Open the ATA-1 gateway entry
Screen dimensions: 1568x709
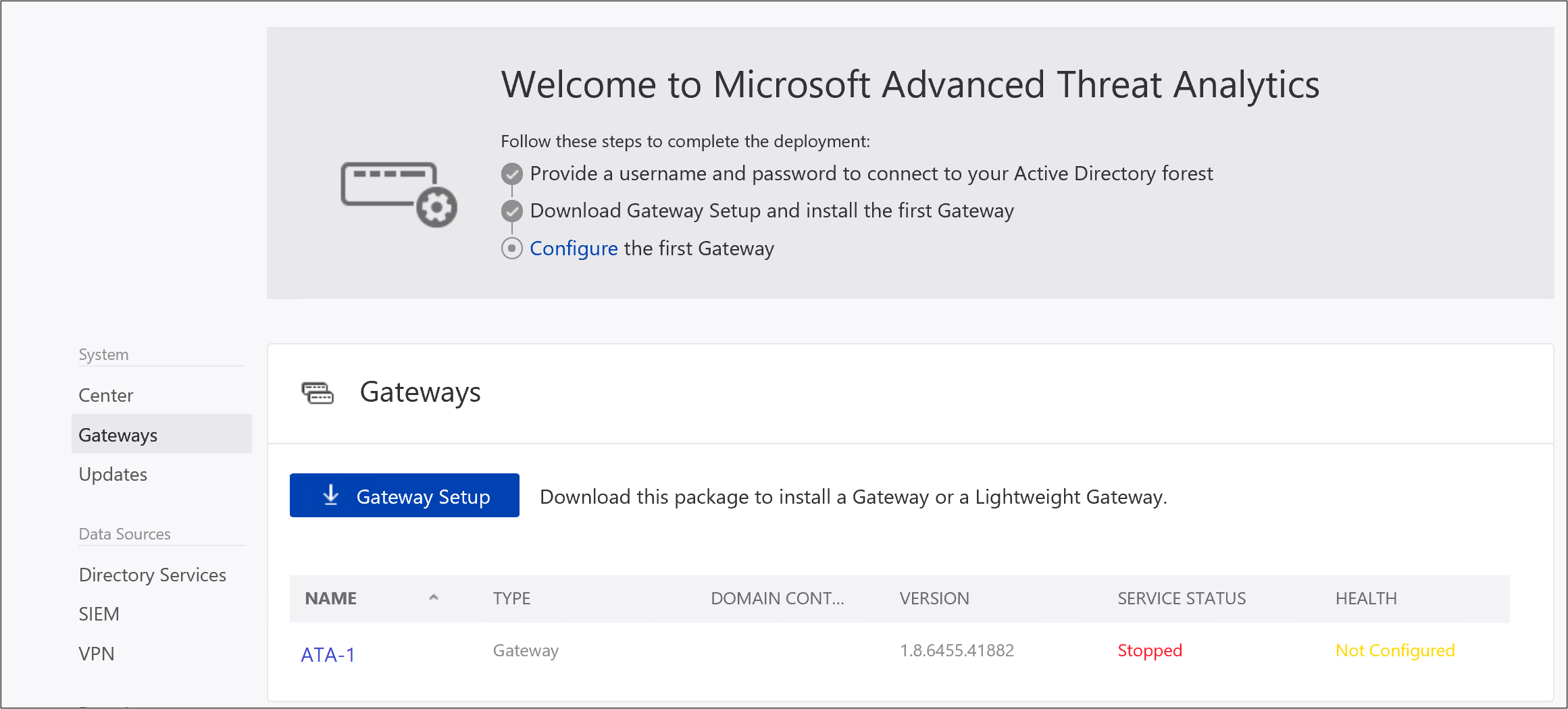click(328, 654)
